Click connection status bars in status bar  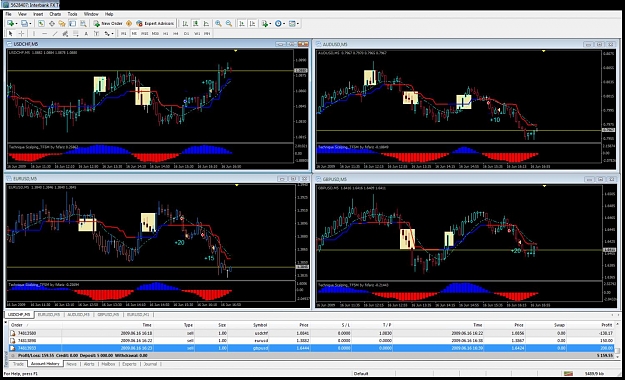click(568, 374)
